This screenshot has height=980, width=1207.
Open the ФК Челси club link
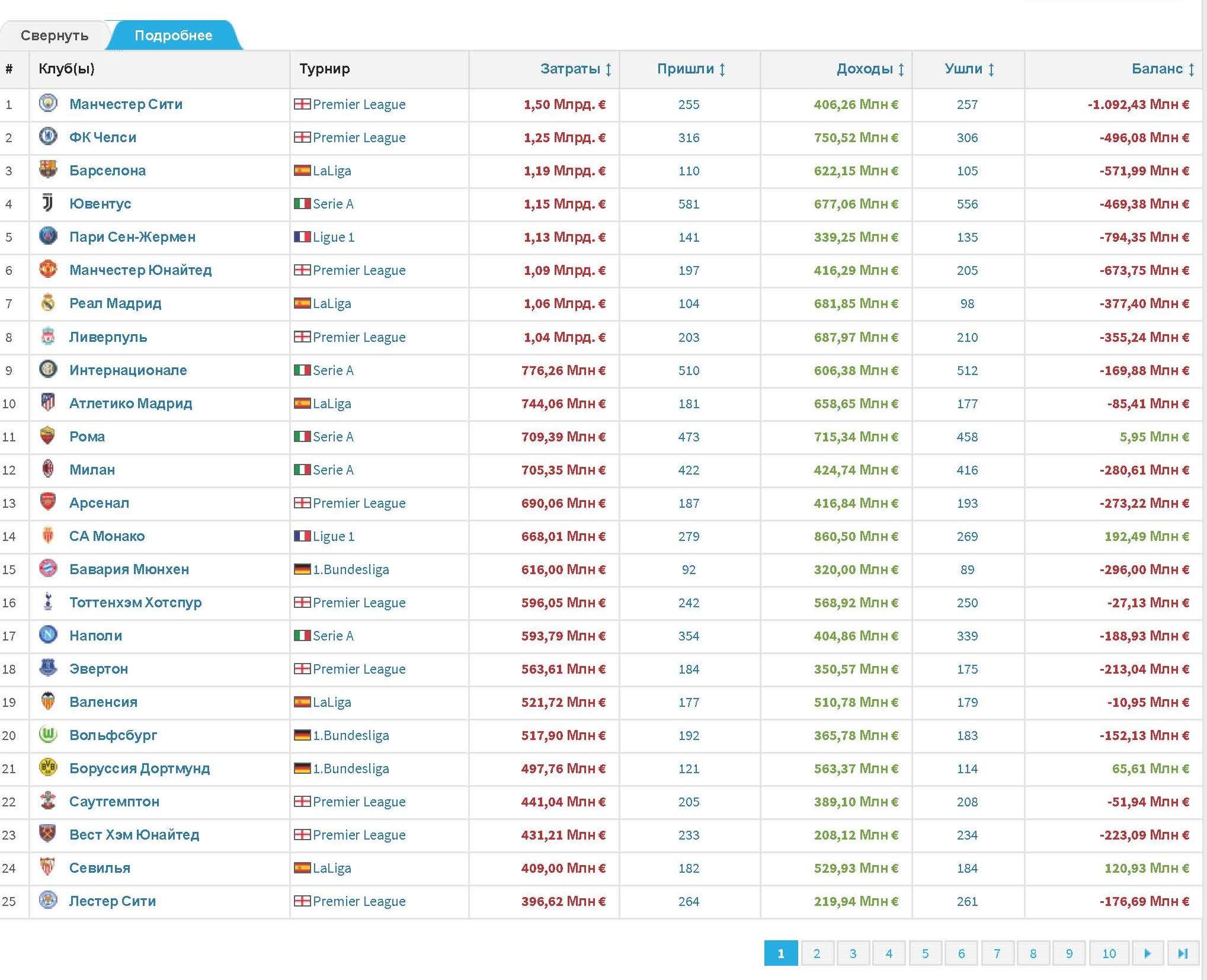click(x=103, y=137)
